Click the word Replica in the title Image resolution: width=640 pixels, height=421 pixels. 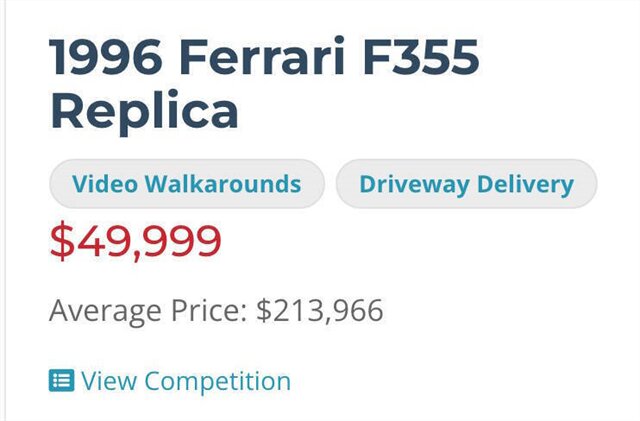click(x=144, y=111)
